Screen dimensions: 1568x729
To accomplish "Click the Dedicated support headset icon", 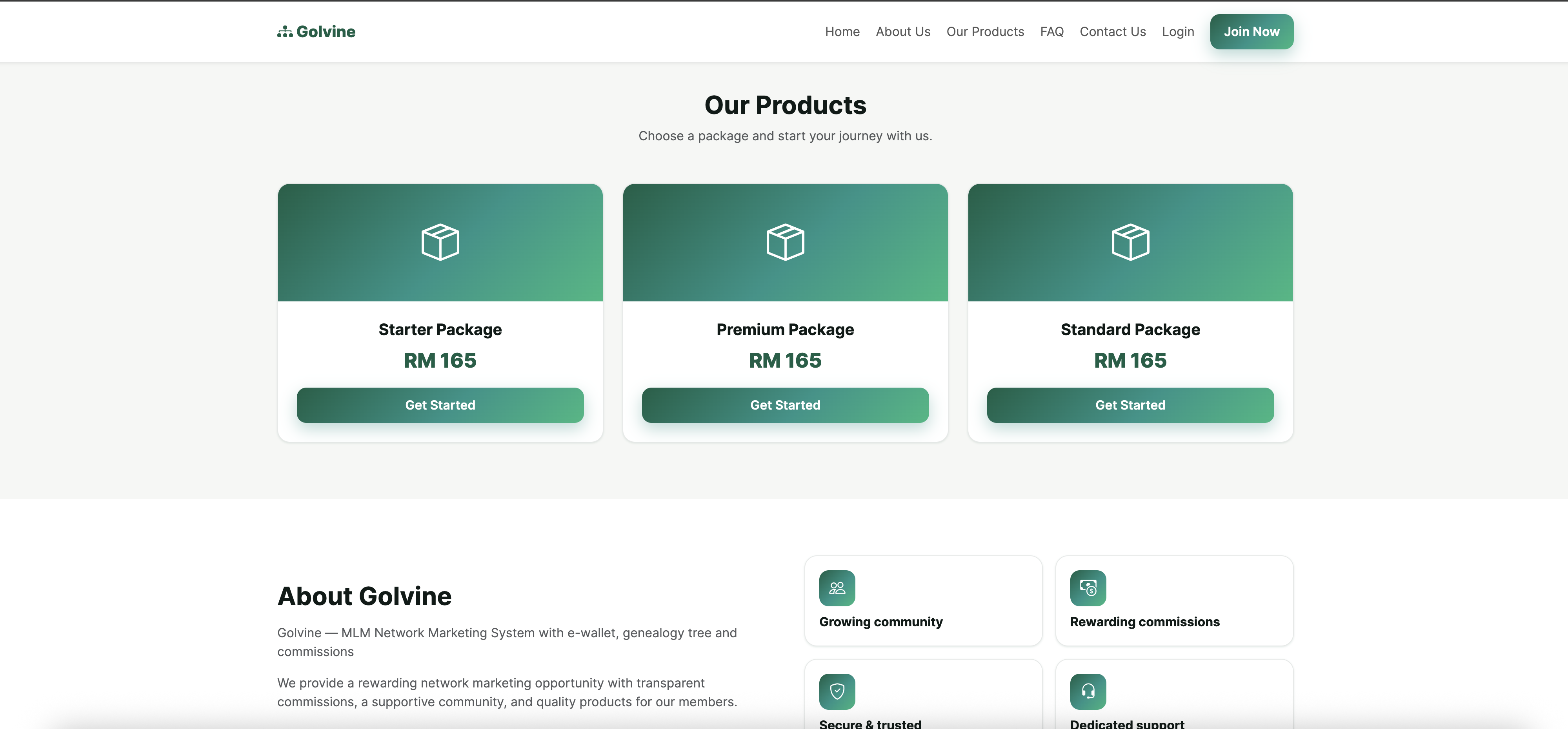I will 1088,691.
